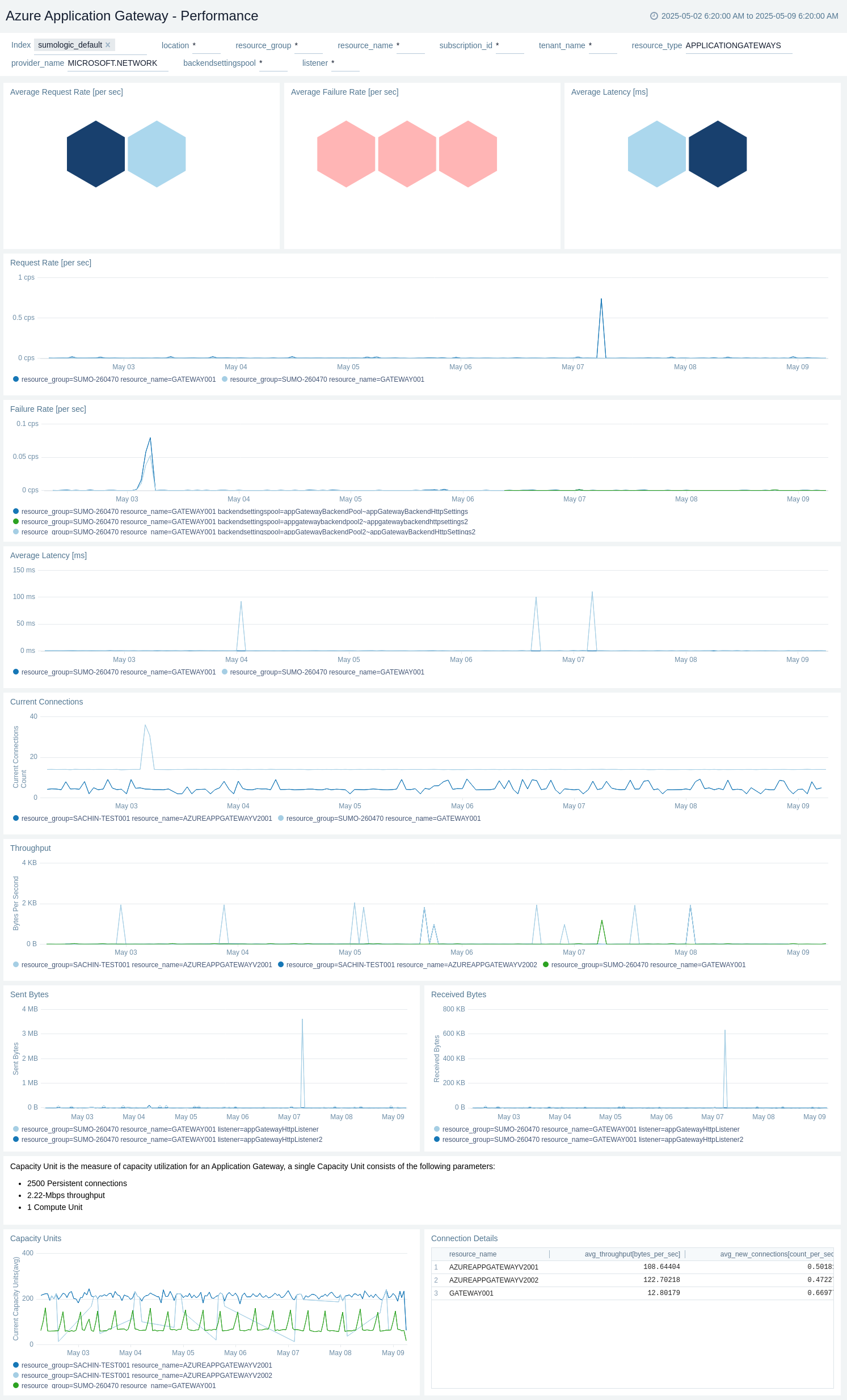
Task: Edit the tenant_name filter value
Action: [x=602, y=45]
